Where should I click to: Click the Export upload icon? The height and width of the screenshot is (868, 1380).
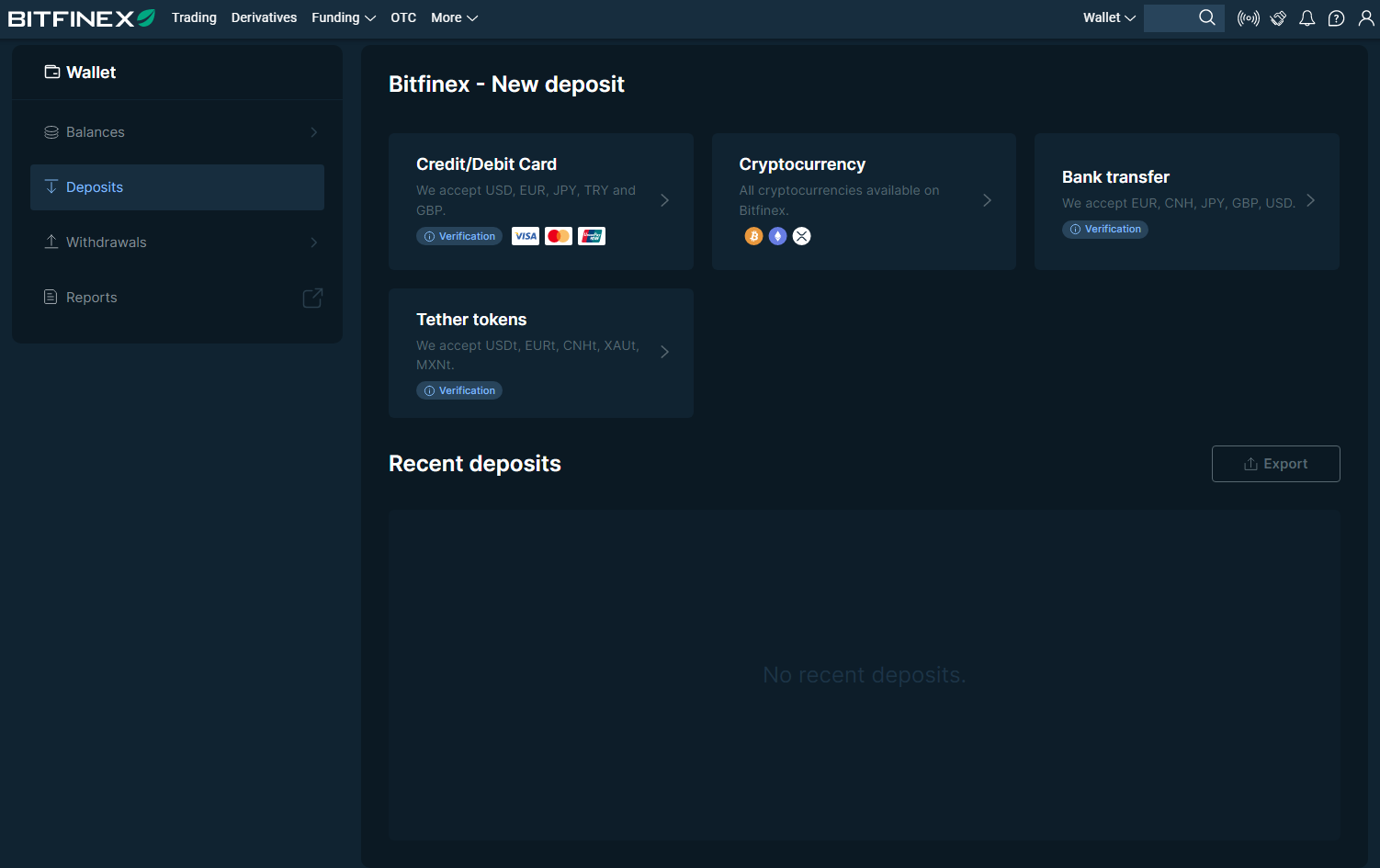click(x=1250, y=464)
